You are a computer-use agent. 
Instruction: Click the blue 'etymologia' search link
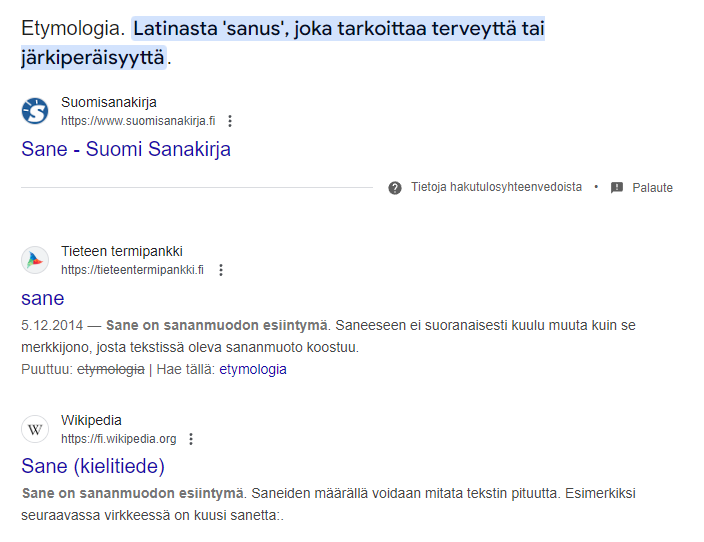pyautogui.click(x=253, y=369)
